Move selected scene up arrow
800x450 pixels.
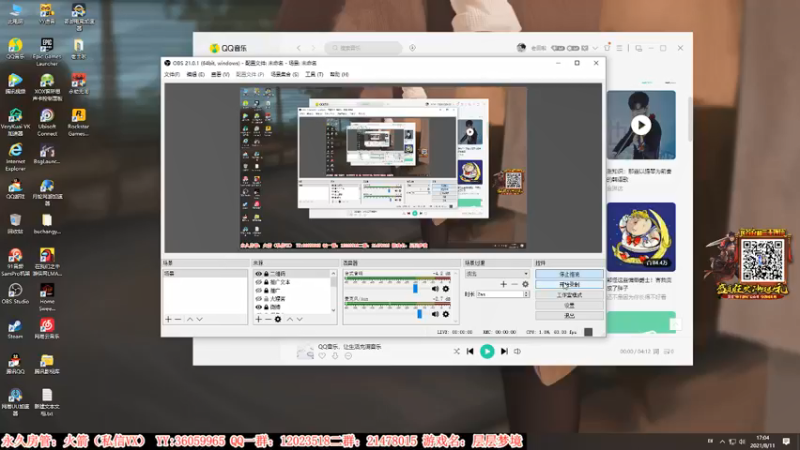click(x=190, y=319)
